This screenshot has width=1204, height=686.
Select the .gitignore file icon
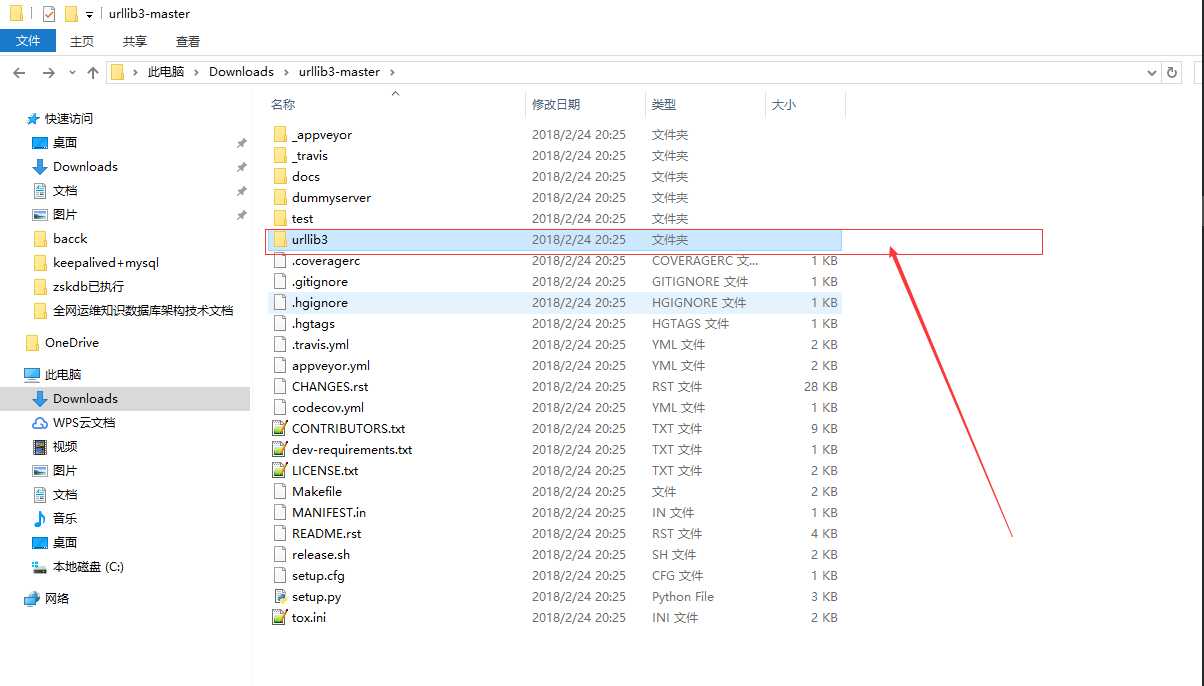tap(280, 281)
